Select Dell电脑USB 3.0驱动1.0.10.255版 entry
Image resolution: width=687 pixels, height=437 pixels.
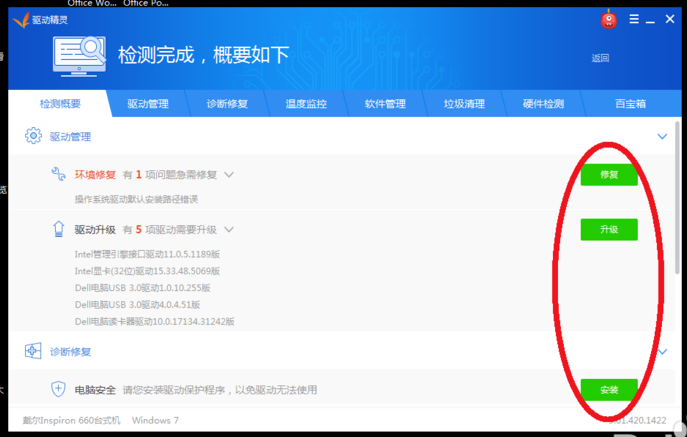[142, 288]
